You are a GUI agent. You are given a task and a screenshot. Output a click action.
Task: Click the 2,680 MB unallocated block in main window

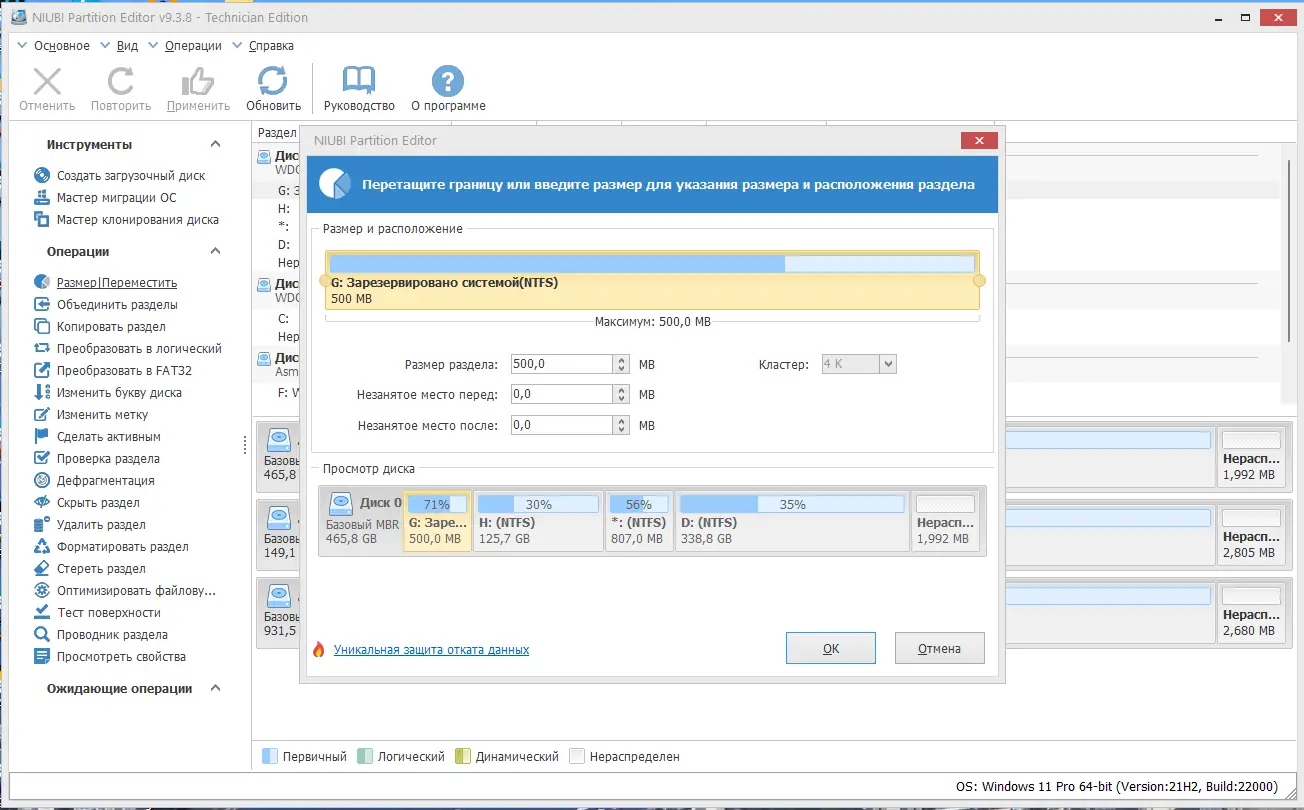pyautogui.click(x=1250, y=613)
